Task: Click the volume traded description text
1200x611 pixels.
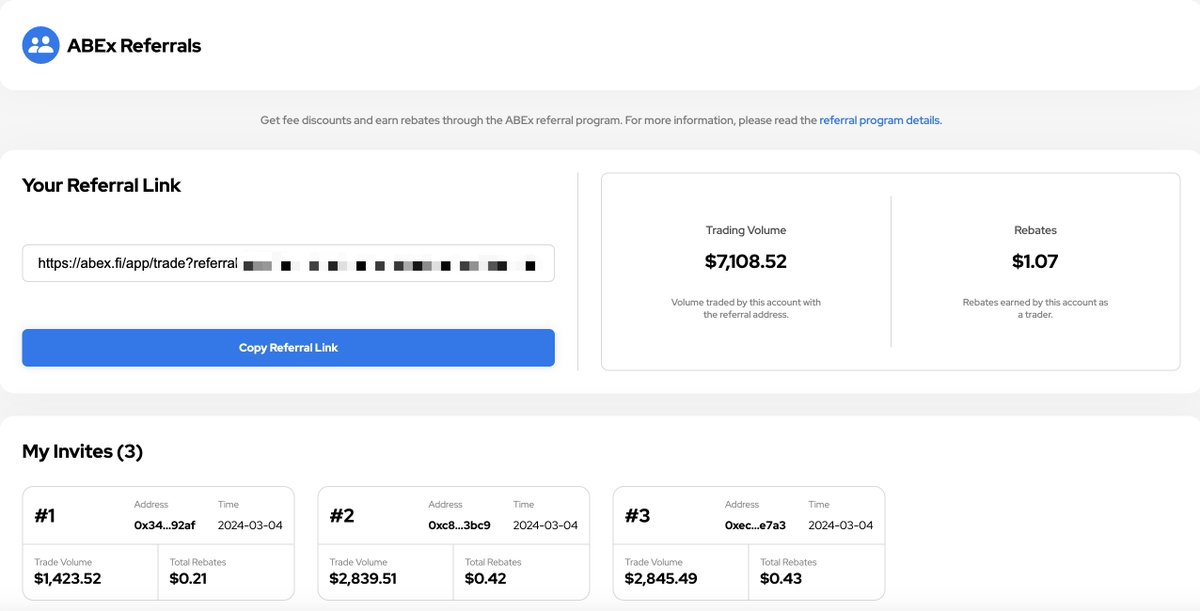Action: pos(746,308)
